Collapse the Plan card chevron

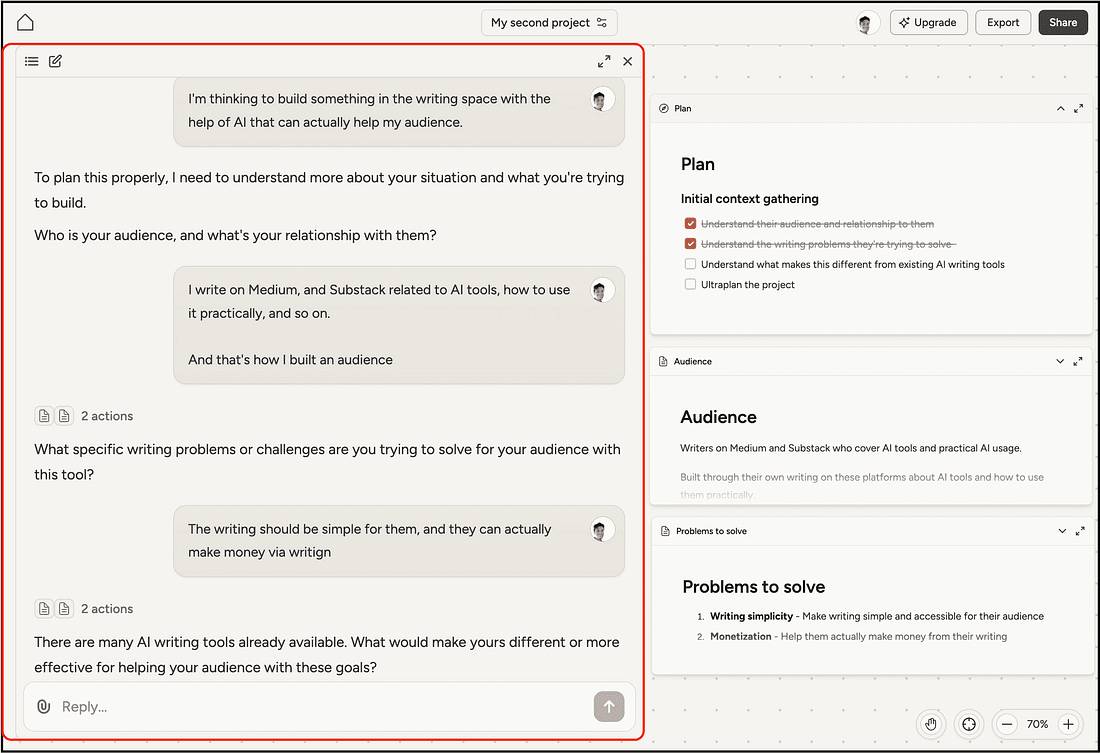point(1061,108)
